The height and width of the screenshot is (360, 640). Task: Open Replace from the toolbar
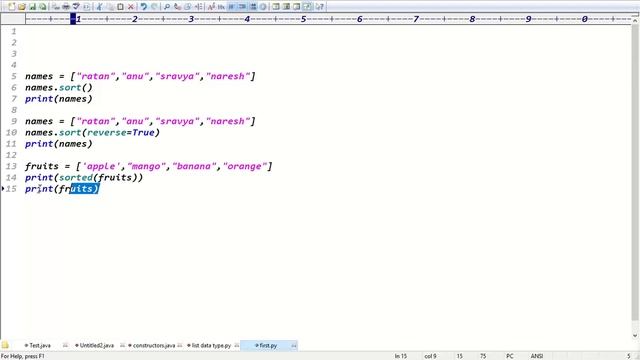click(x=177, y=7)
